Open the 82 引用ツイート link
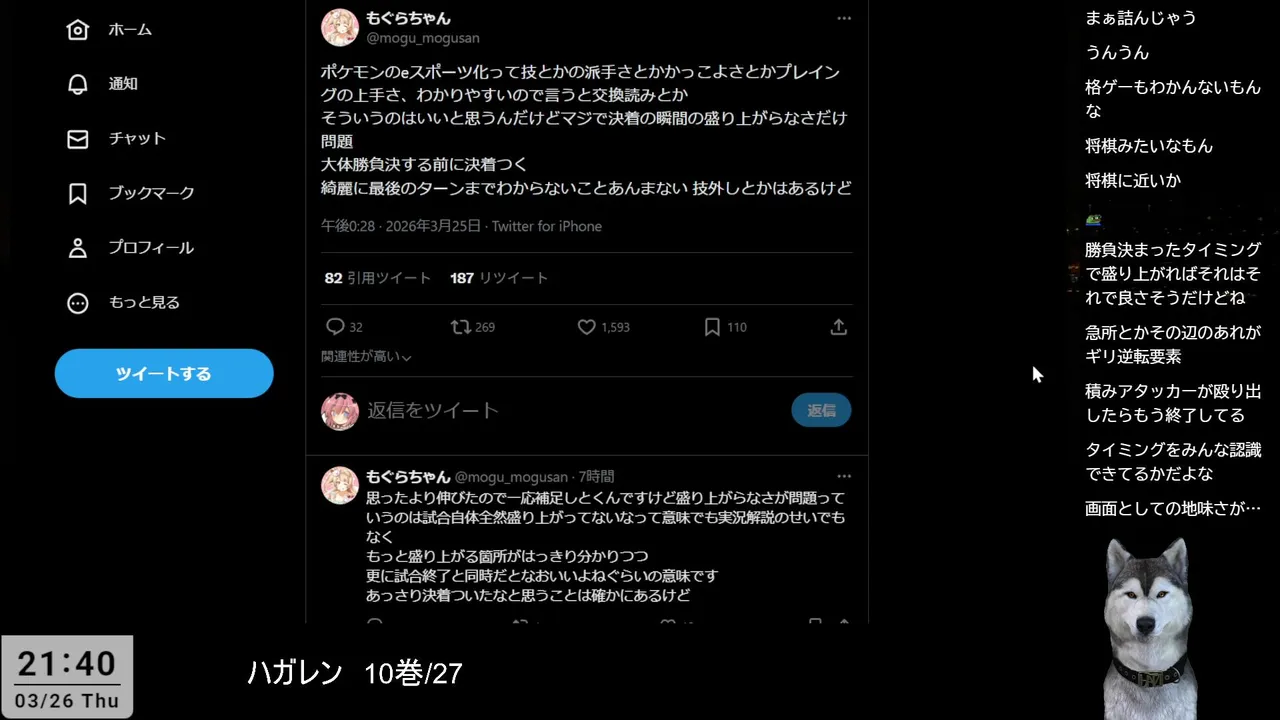This screenshot has height=720, width=1280. pyautogui.click(x=378, y=278)
